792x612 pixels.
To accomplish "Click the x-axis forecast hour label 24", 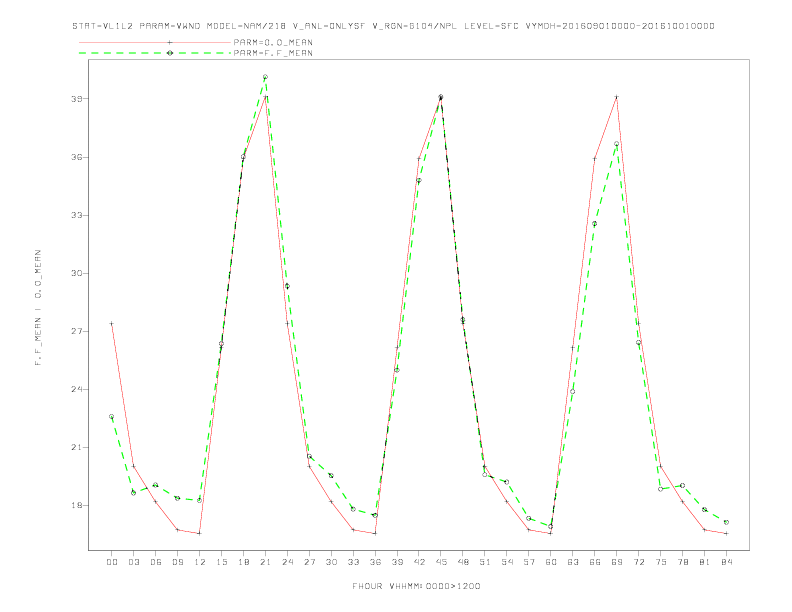I will (287, 562).
